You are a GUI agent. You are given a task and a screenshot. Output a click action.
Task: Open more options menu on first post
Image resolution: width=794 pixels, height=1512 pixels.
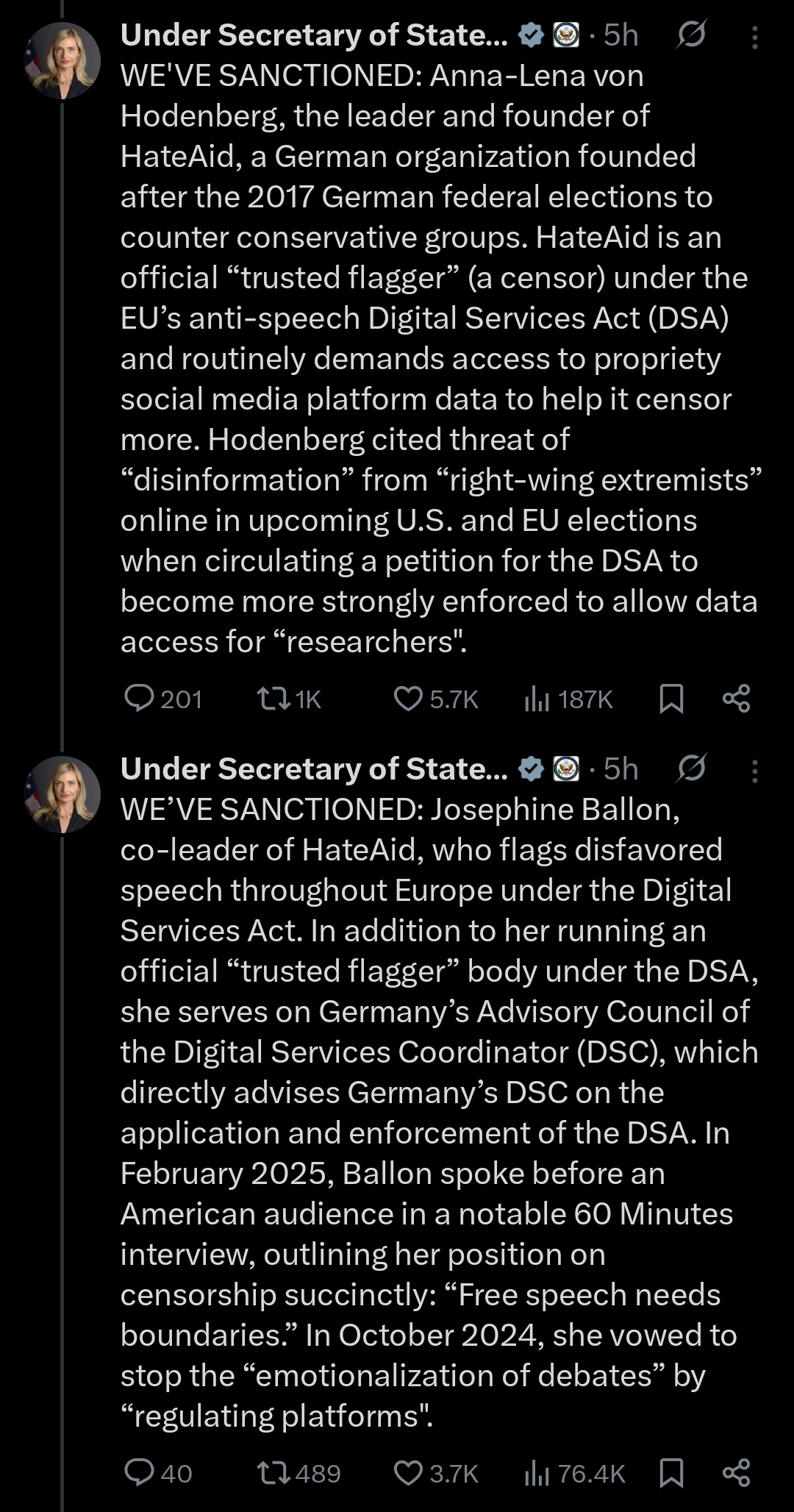click(754, 36)
